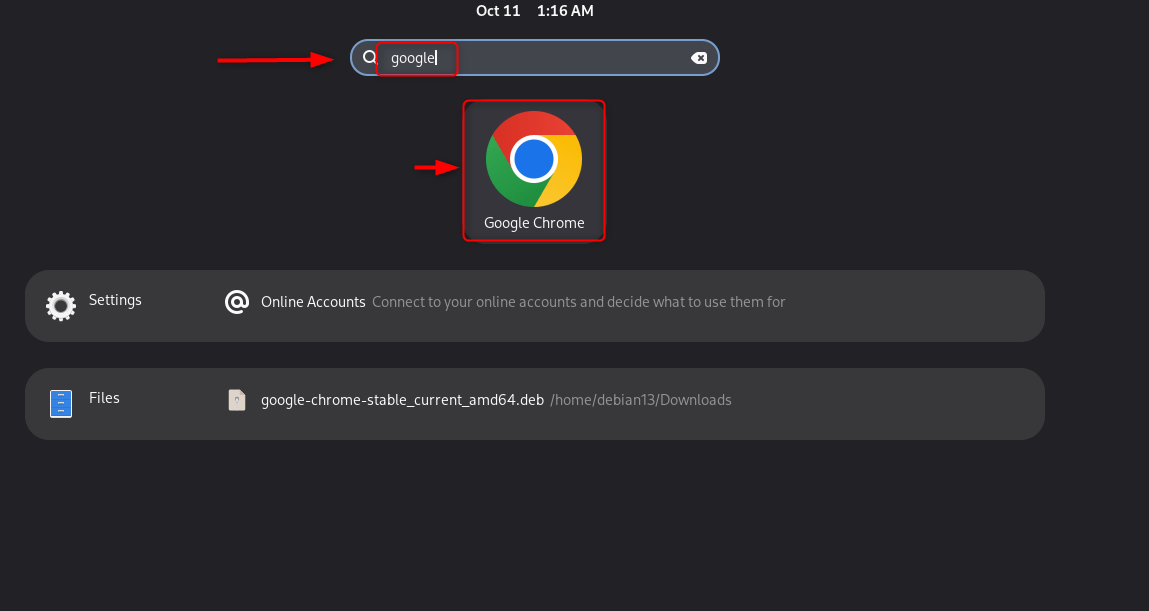The width and height of the screenshot is (1149, 611).
Task: Select the 'Settings' provider label
Action: [115, 300]
